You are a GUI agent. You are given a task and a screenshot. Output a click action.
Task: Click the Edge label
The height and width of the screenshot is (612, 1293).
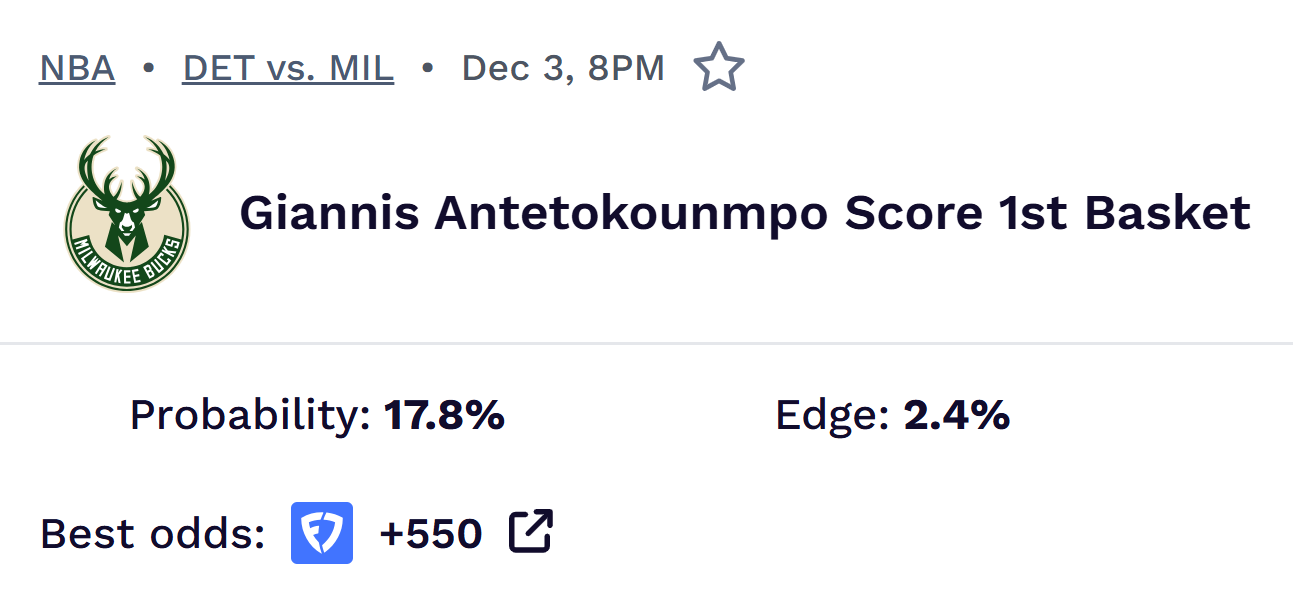click(832, 415)
